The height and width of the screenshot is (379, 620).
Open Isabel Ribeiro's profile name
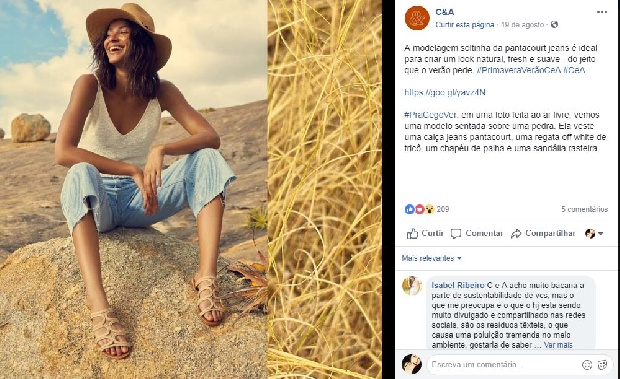[458, 285]
